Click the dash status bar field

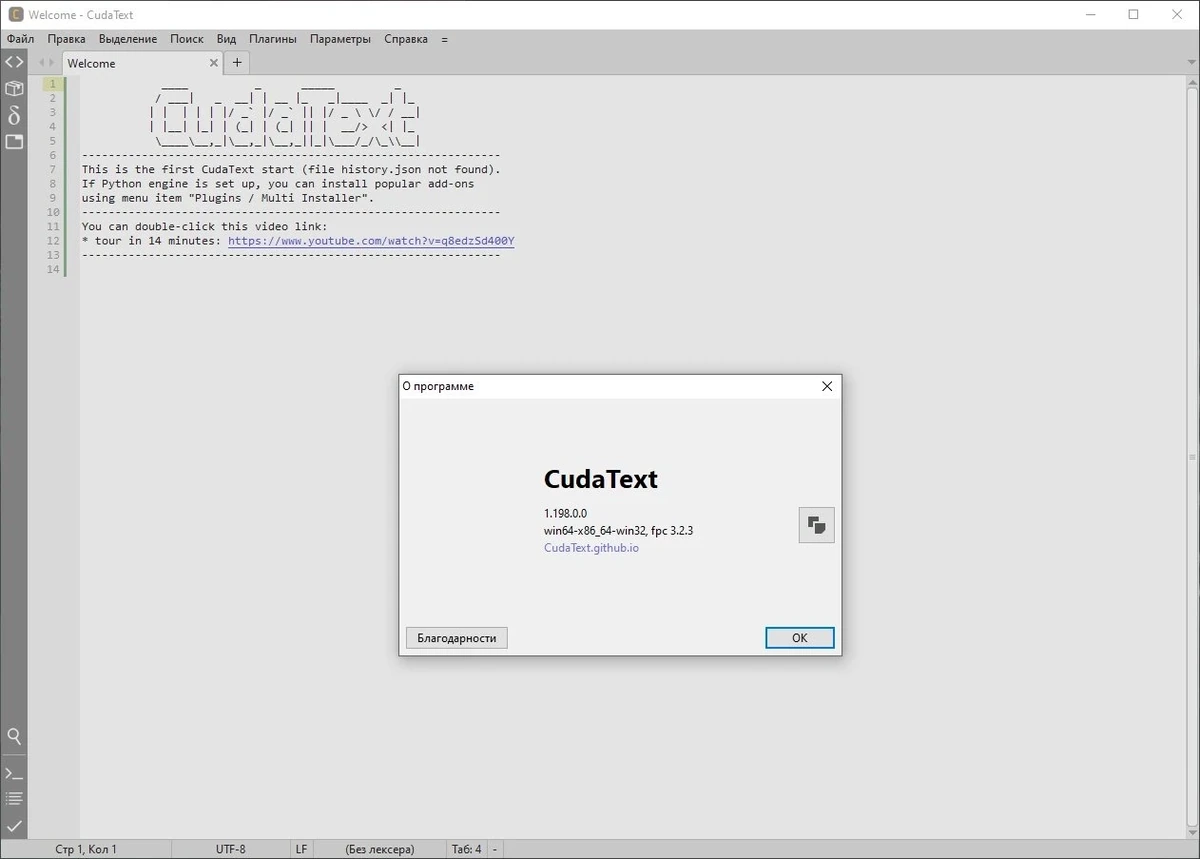tap(494, 849)
